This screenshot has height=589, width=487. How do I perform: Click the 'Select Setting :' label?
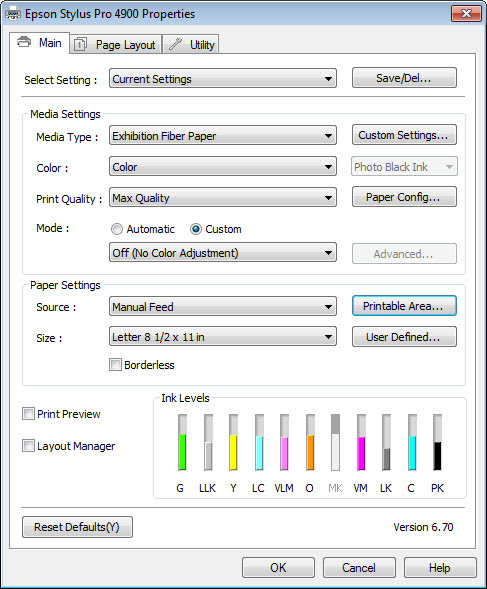coord(60,80)
